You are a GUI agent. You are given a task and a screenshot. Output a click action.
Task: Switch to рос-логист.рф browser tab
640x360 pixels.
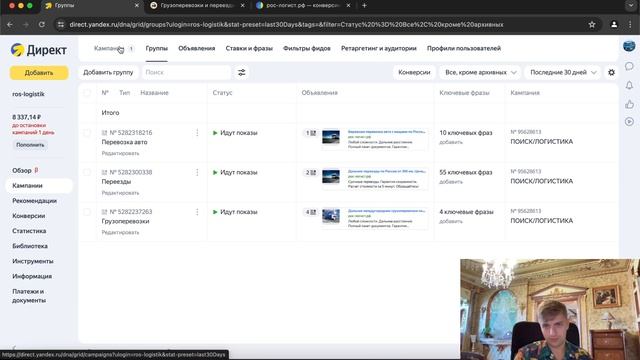click(x=303, y=6)
